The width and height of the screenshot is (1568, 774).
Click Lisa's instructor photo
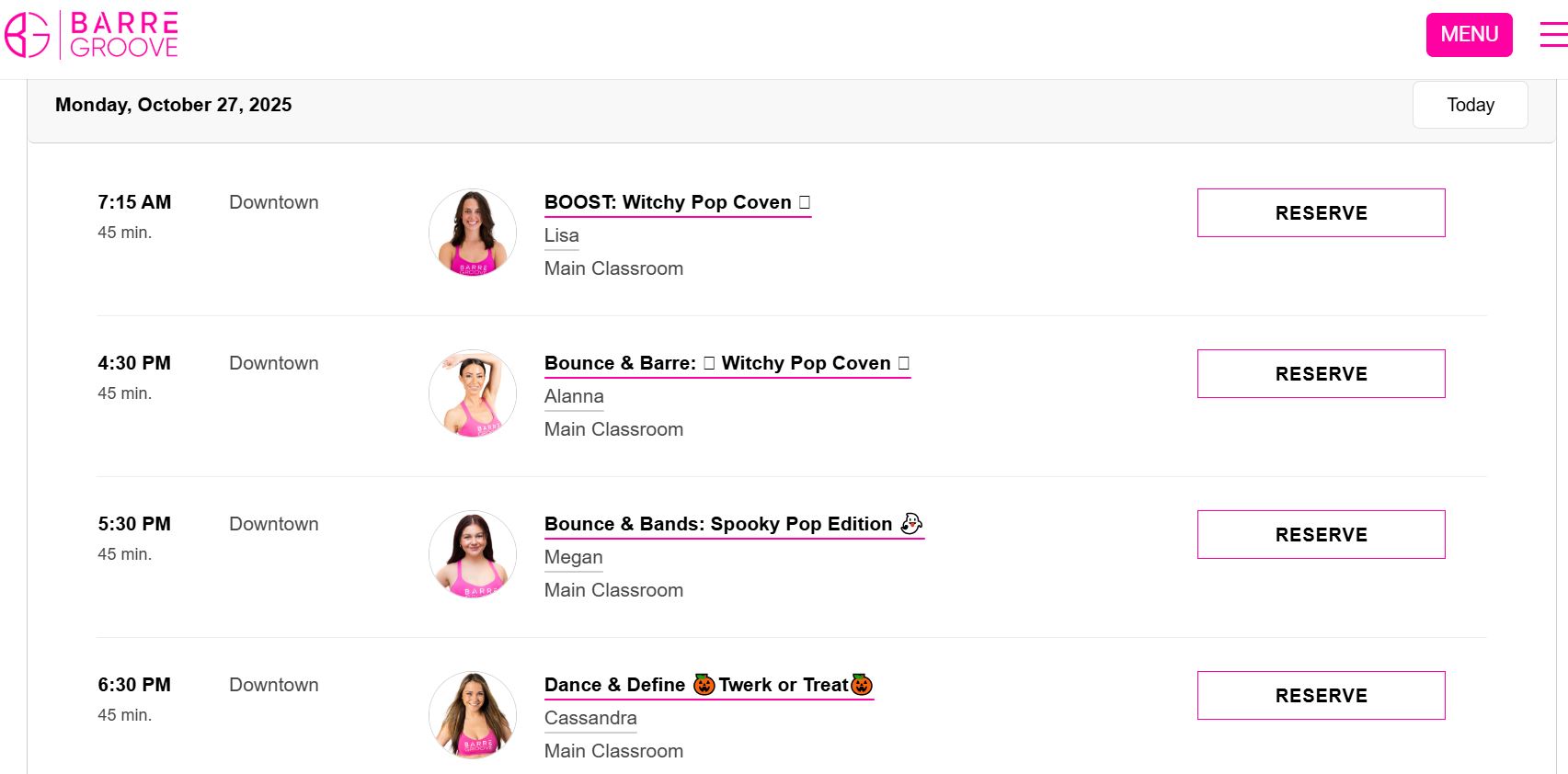coord(473,233)
